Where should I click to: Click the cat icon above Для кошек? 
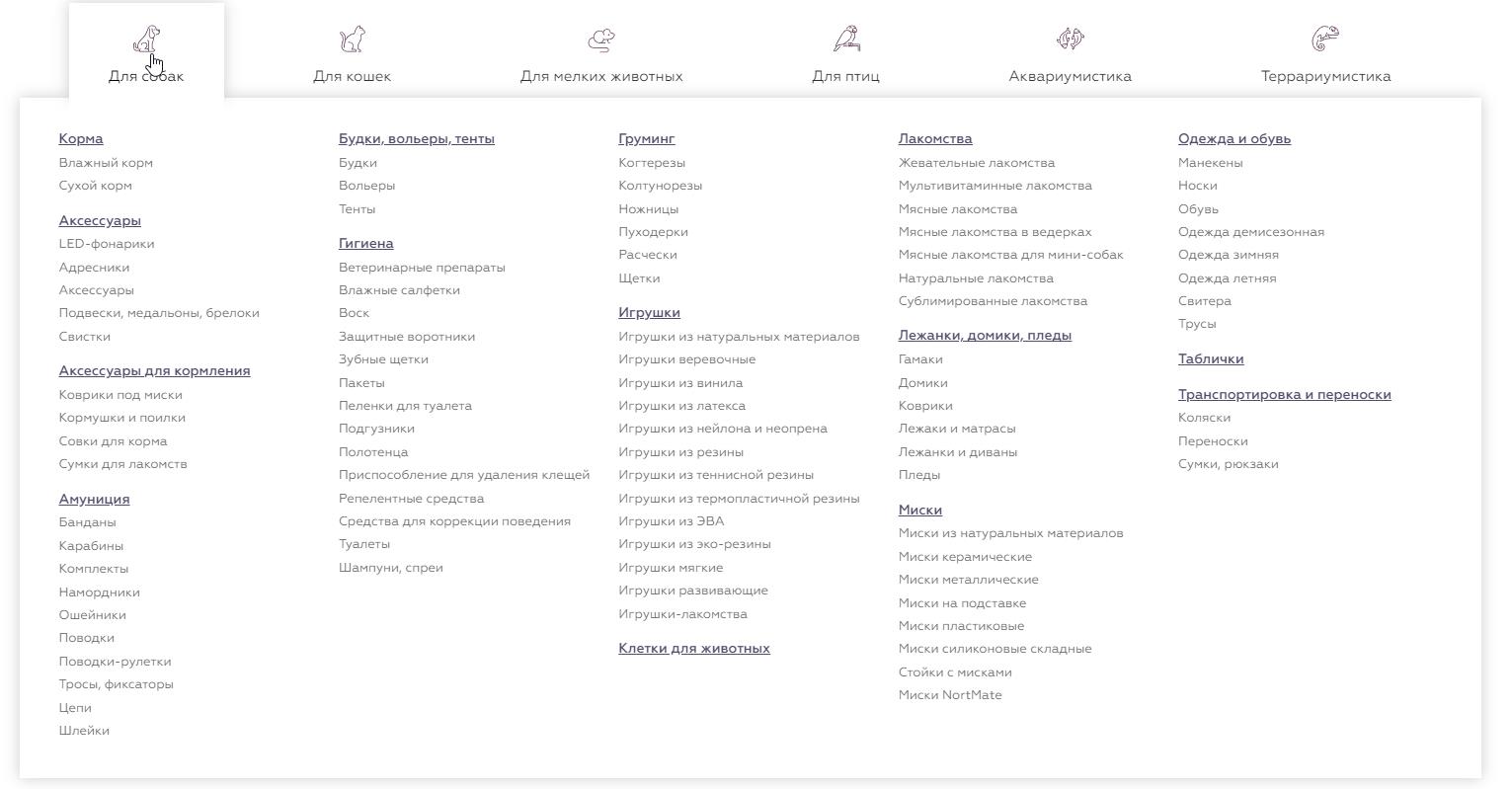pos(352,39)
